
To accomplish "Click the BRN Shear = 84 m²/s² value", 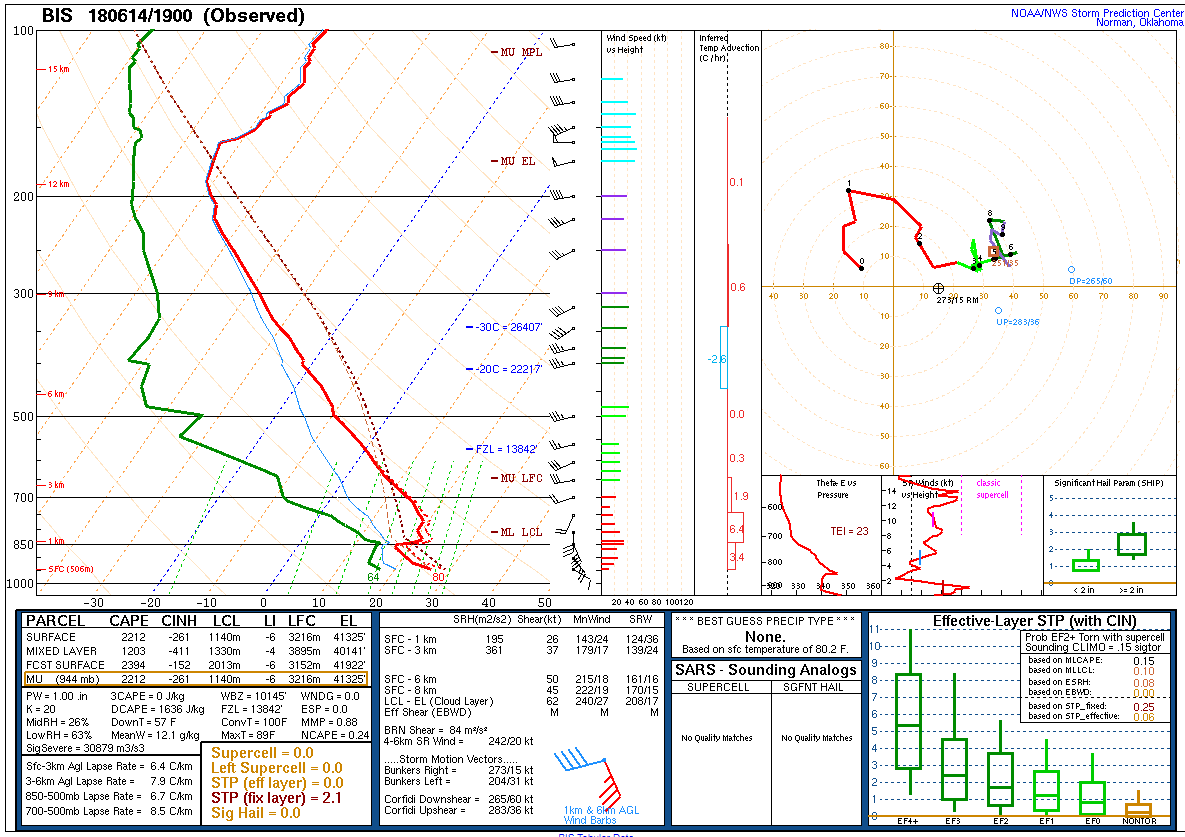I will click(x=435, y=730).
